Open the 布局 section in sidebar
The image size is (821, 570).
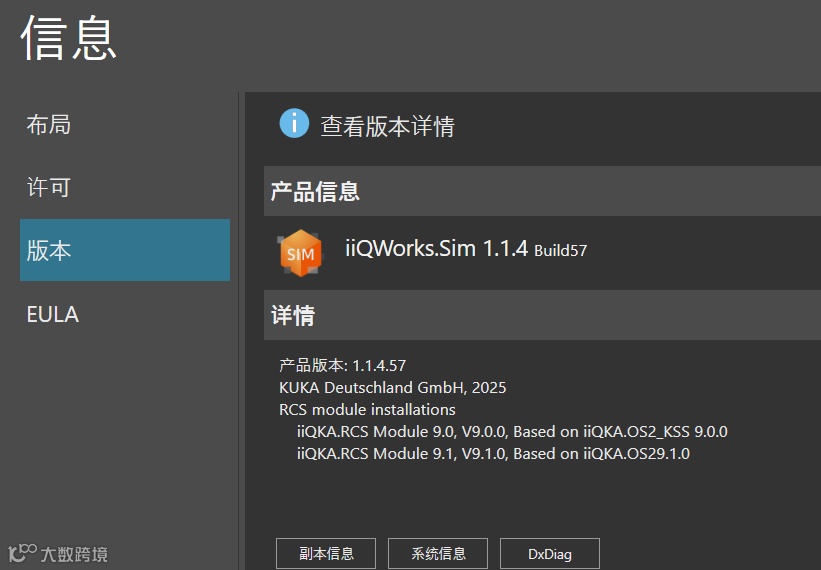(x=49, y=125)
